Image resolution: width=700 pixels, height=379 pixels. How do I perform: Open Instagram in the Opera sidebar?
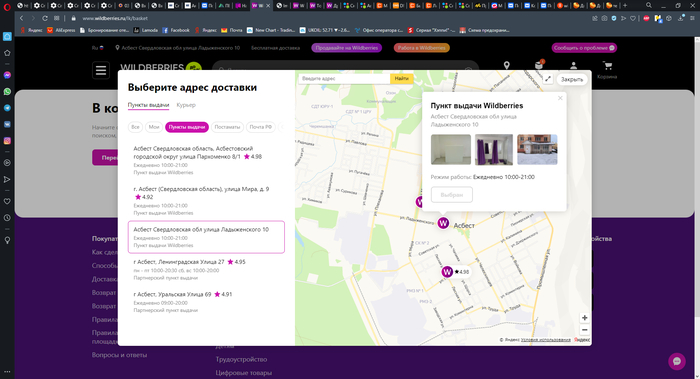(7, 141)
